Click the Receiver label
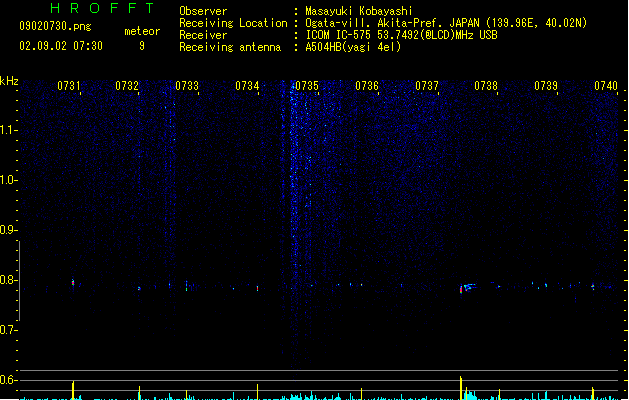Viewport: 629px width, 400px height. [203, 35]
